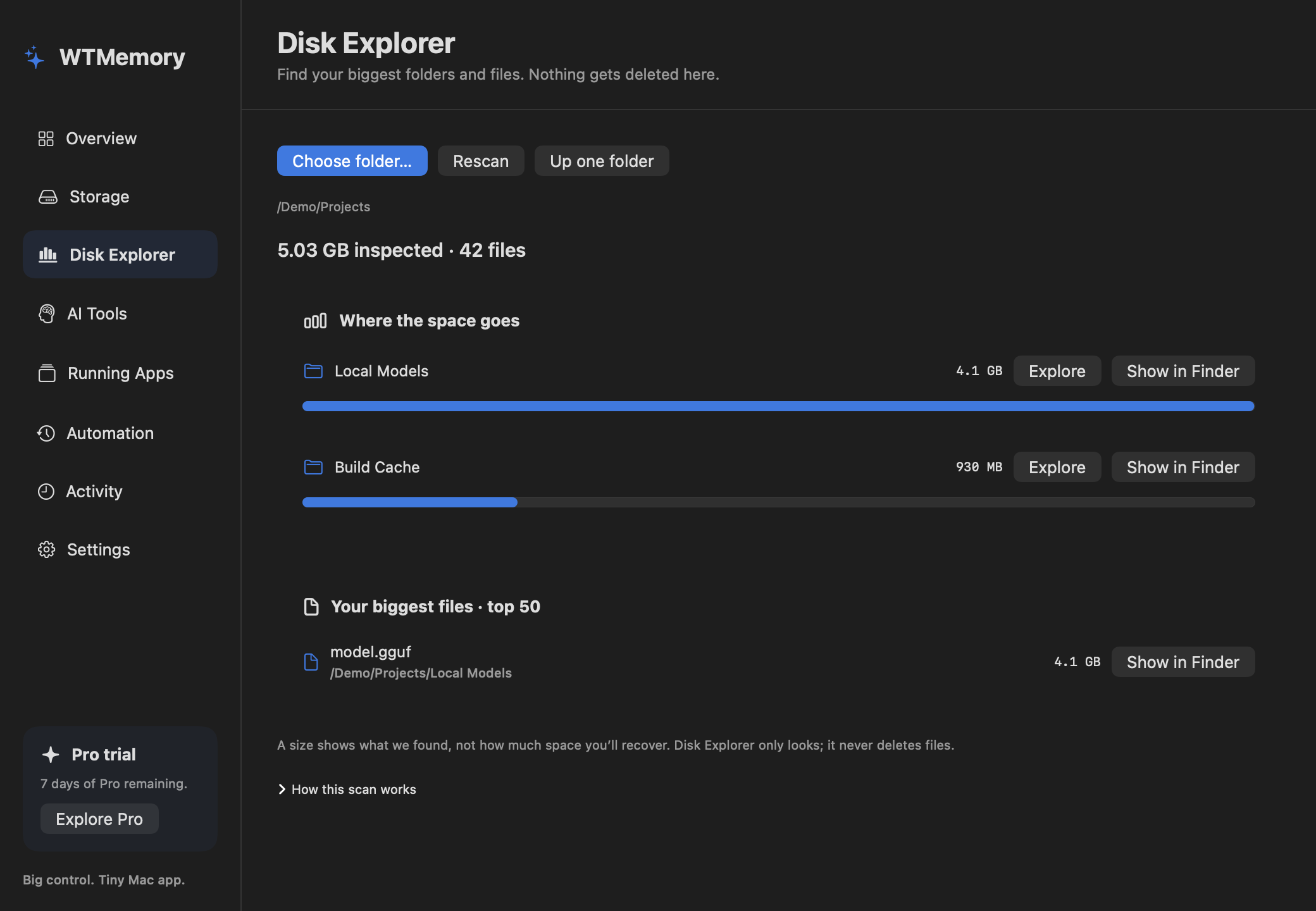1316x911 pixels.
Task: Click the Where the space goes chart icon
Action: pyautogui.click(x=315, y=321)
